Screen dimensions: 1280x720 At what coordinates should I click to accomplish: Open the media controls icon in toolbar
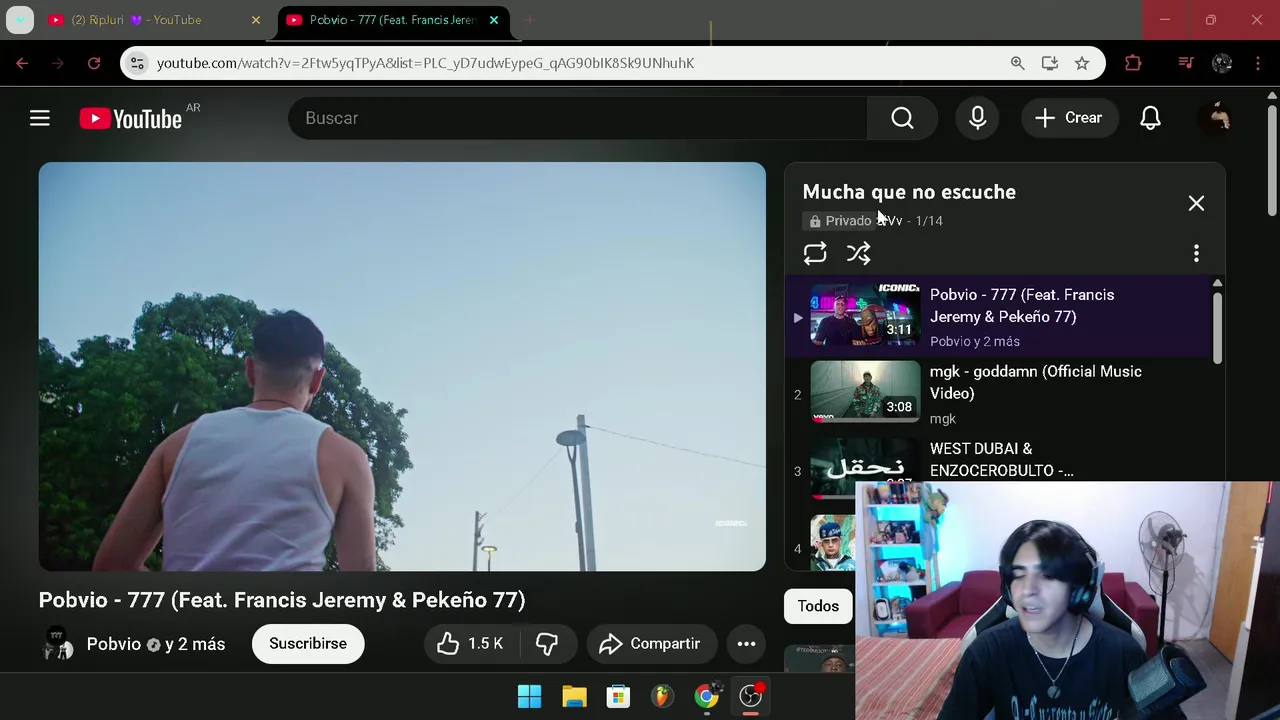[x=1186, y=63]
